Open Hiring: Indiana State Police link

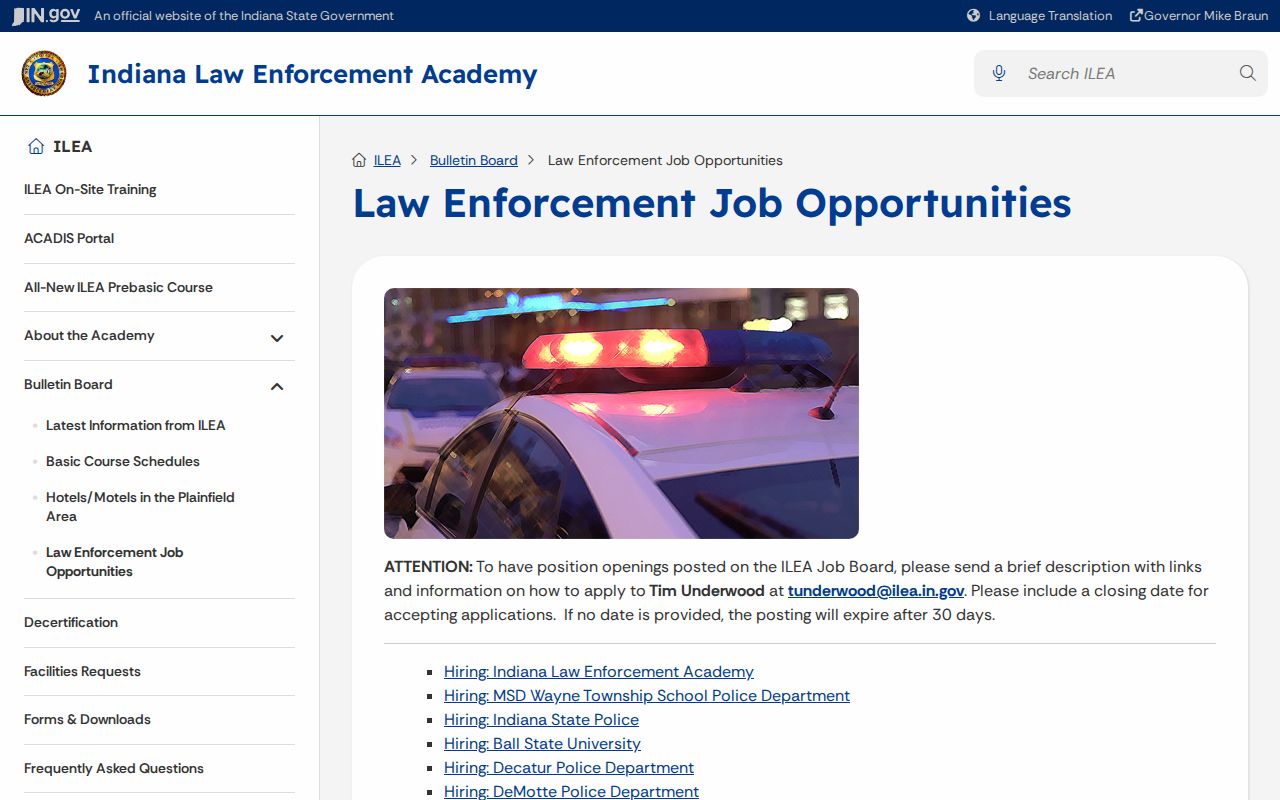pyautogui.click(x=541, y=720)
